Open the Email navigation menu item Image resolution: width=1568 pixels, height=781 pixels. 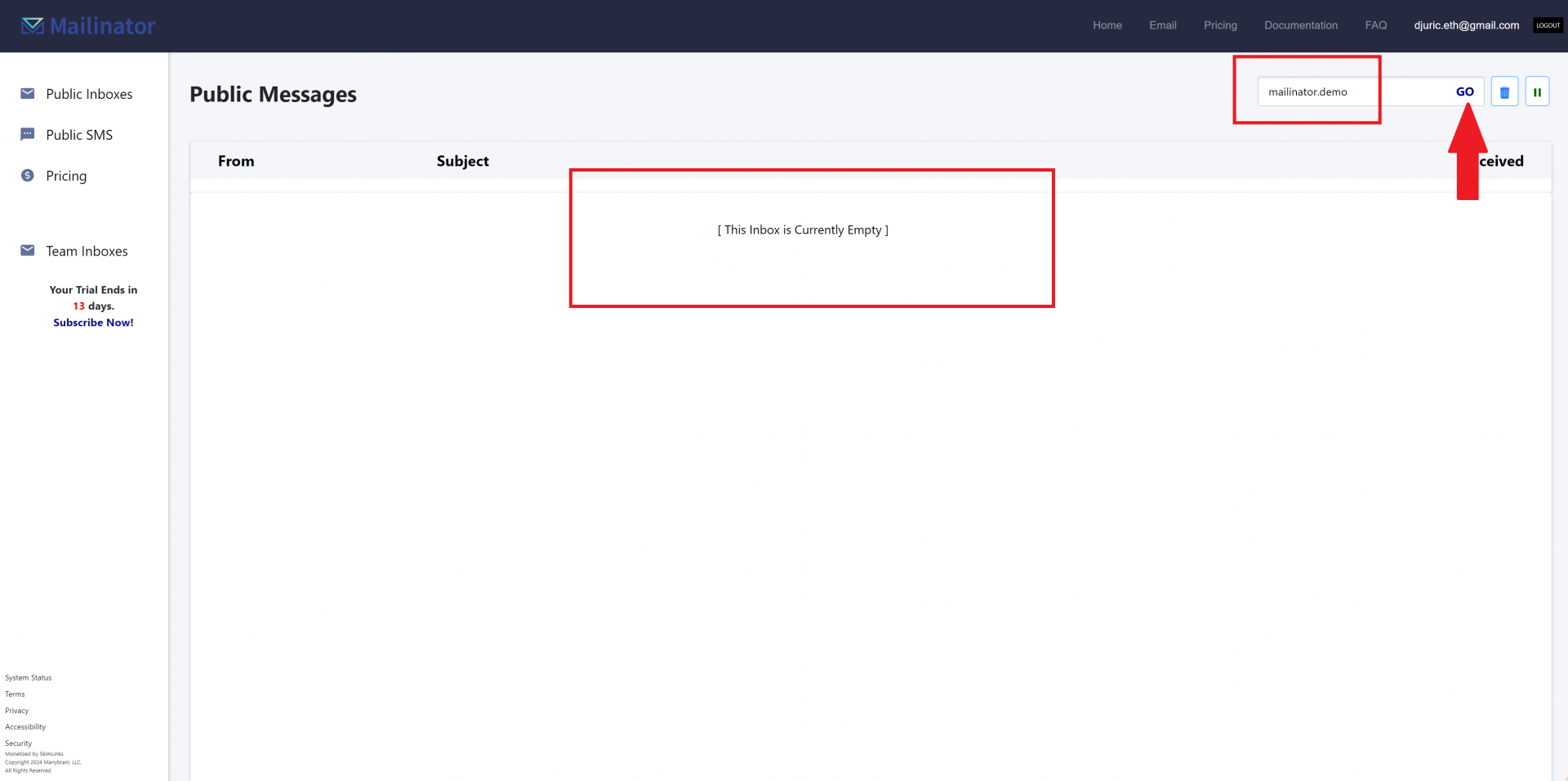tap(1162, 25)
